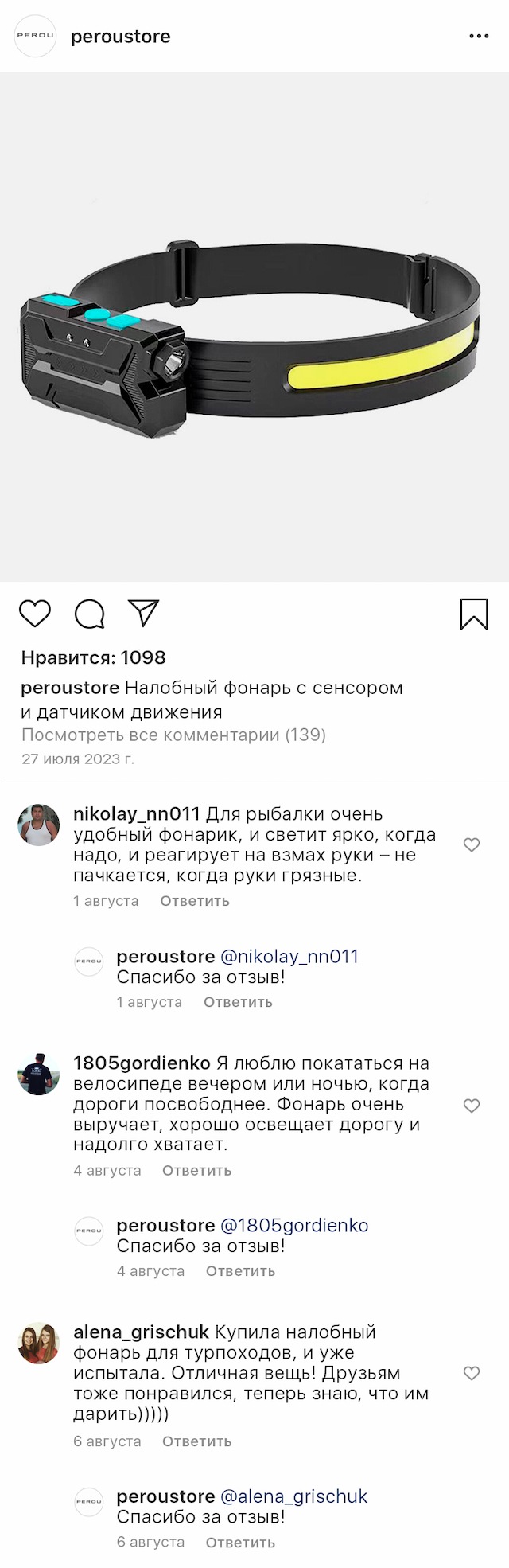This screenshot has width=509, height=1568.
Task: Open the headlamp product image
Action: 254,326
